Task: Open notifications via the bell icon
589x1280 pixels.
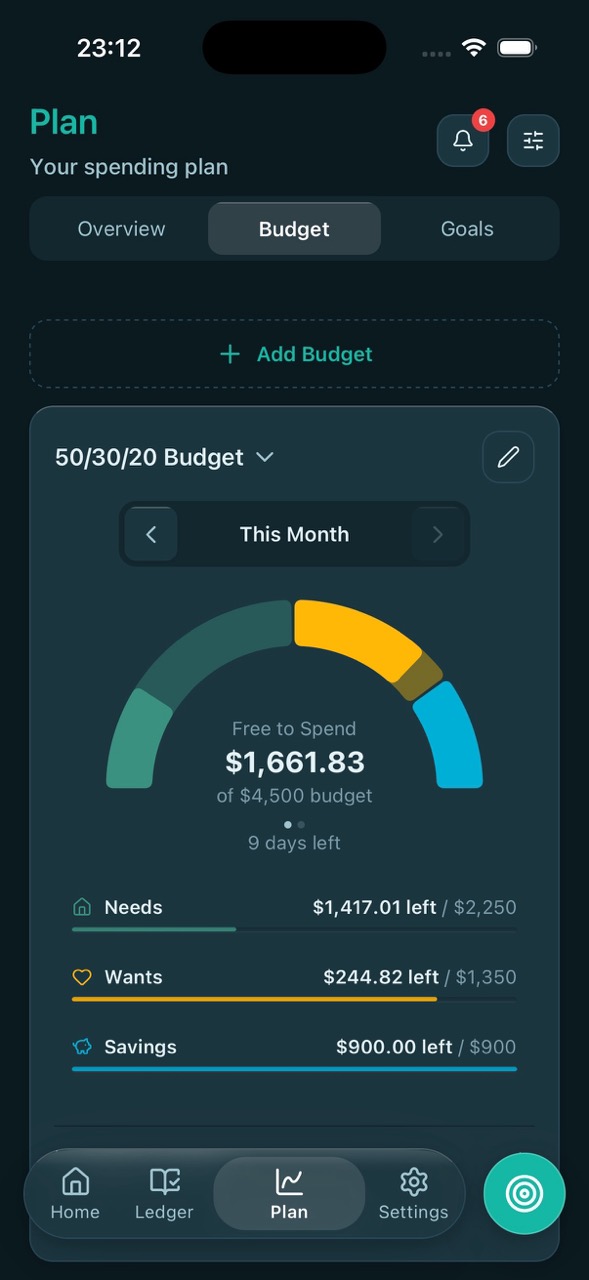Action: click(462, 140)
